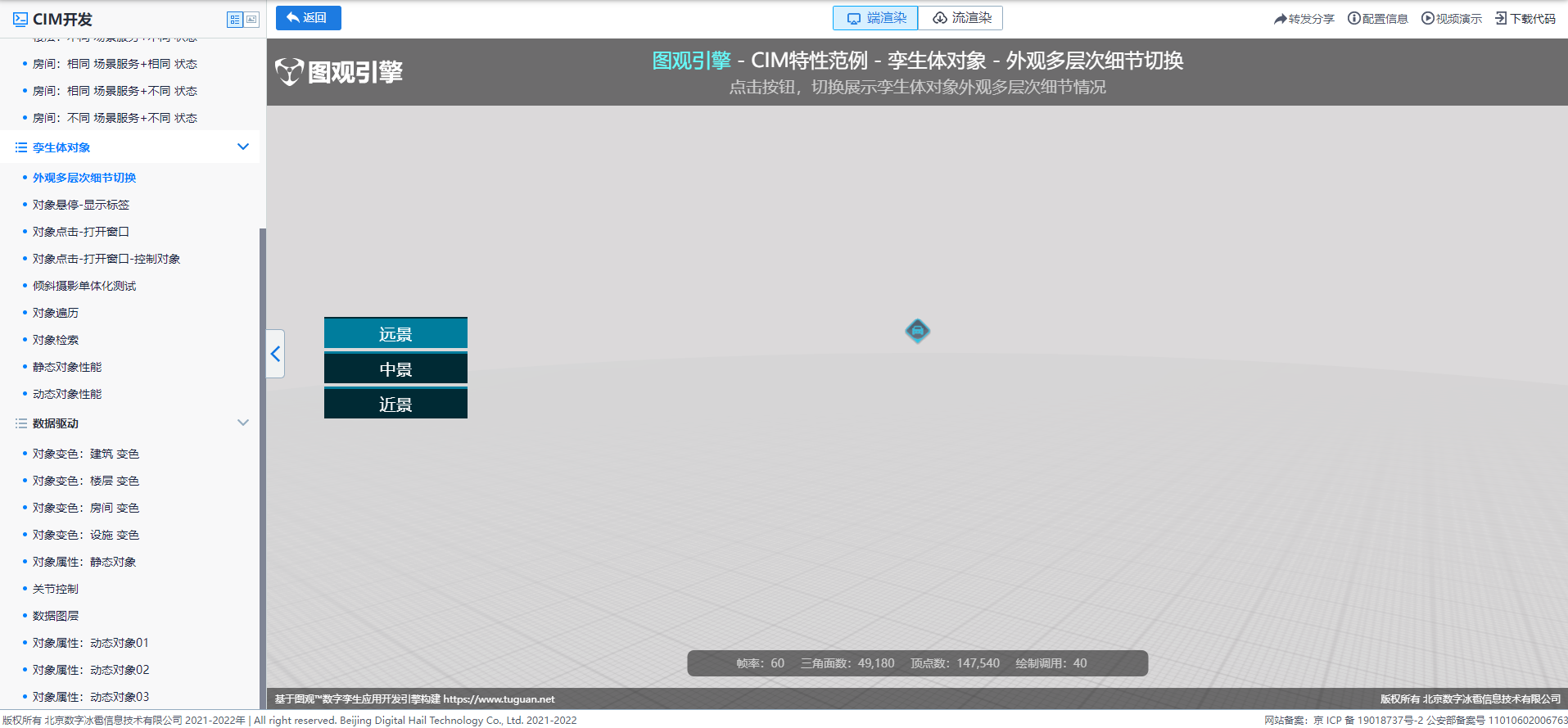Open 对象属性：静态对象 example
Viewport: 1568px width, 728px height.
[x=84, y=562]
